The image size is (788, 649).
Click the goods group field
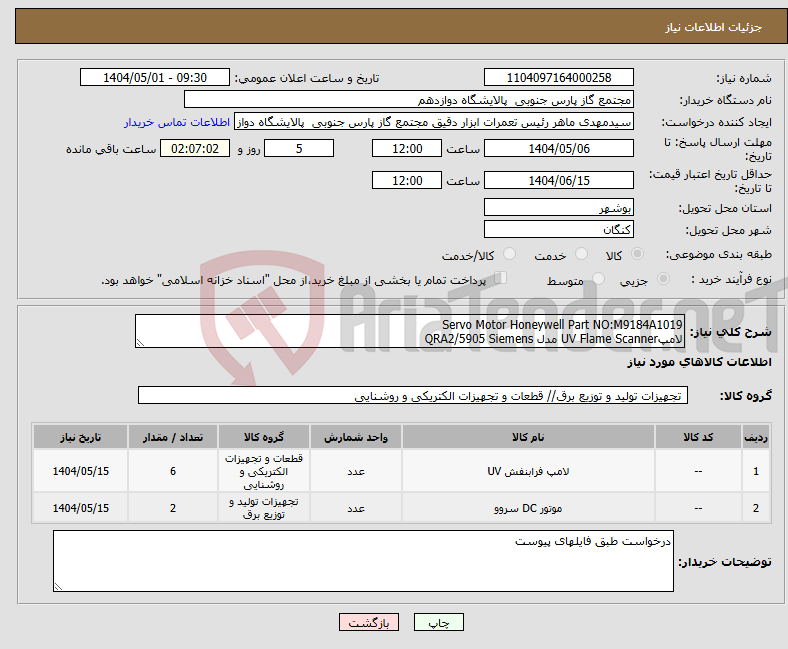click(413, 396)
